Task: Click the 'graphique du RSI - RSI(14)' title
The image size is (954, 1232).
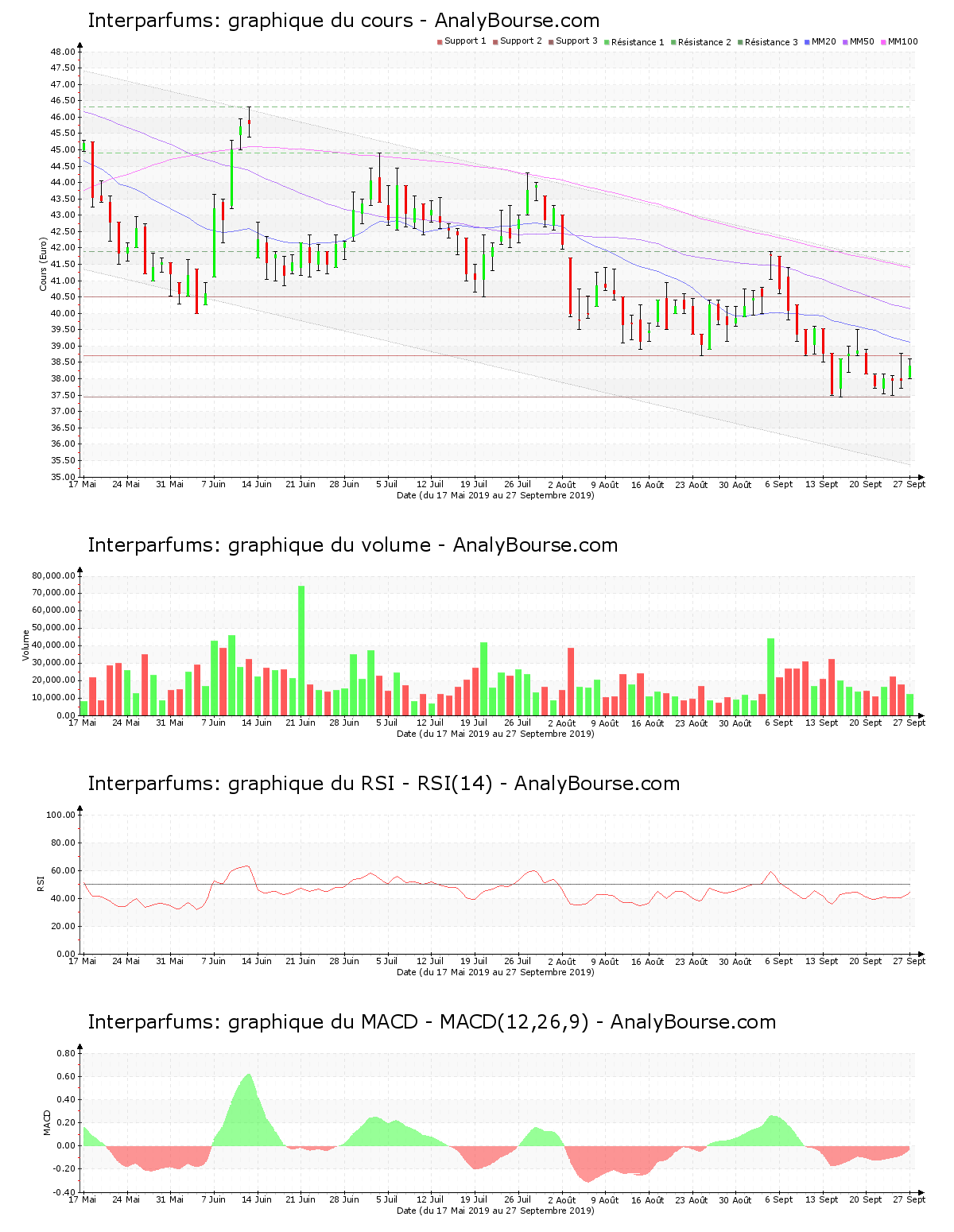Action: tap(383, 784)
